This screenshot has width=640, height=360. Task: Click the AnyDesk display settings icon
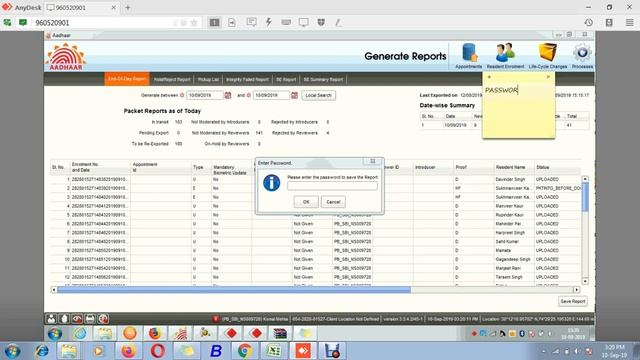303,22
